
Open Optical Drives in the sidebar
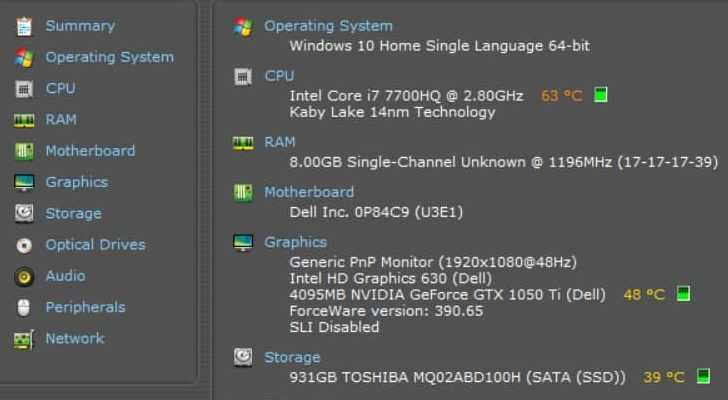point(95,245)
